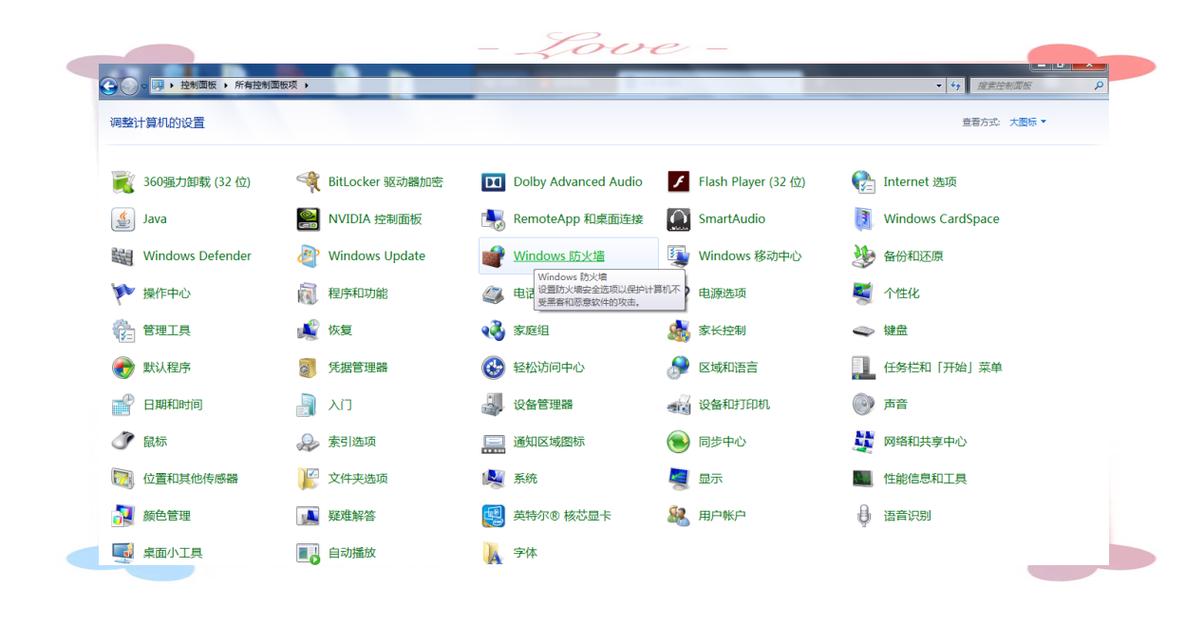Open the 索引选项 link
The height and width of the screenshot is (625, 1204).
coord(352,441)
